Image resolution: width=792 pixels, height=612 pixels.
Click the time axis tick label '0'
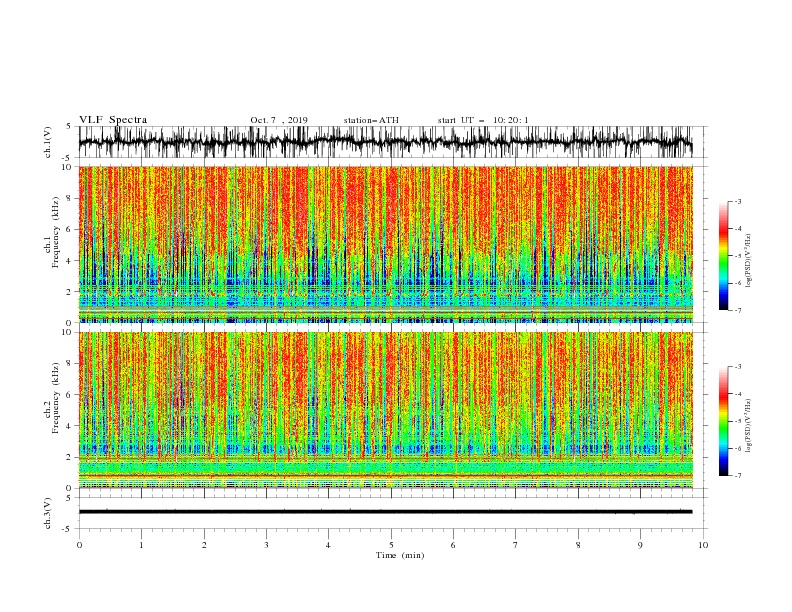79,545
